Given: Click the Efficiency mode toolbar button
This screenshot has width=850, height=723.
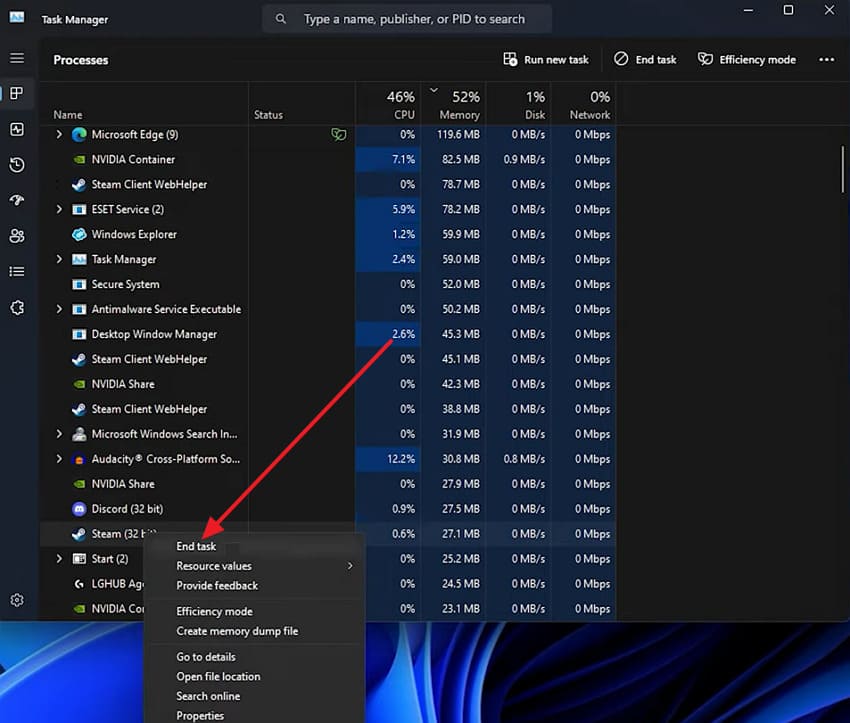Looking at the screenshot, I should [x=746, y=59].
